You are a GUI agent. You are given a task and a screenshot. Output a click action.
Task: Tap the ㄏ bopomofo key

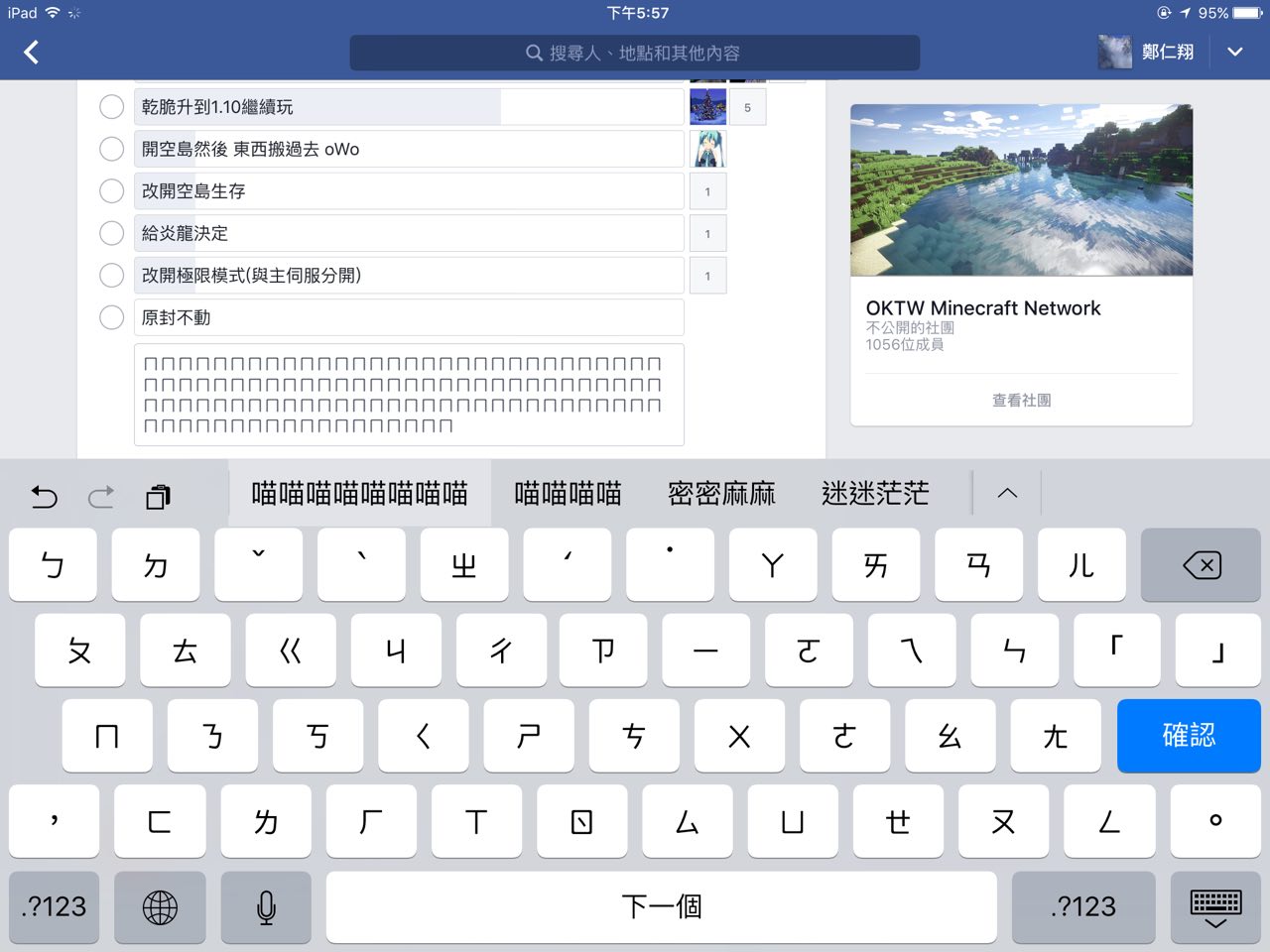pos(371,821)
